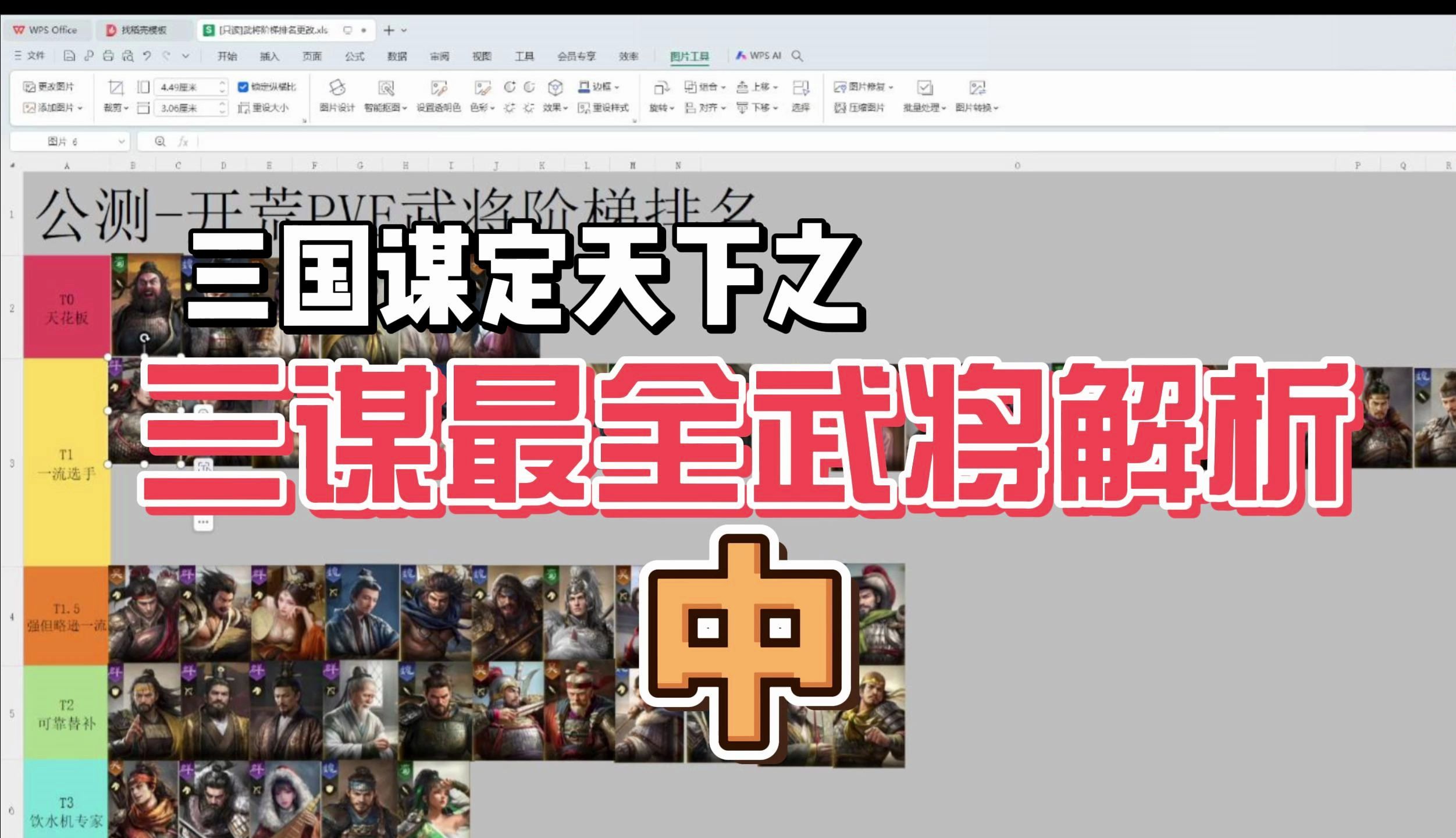Image resolution: width=1456 pixels, height=838 pixels.
Task: Click the 批量处理 batch process icon
Action: click(x=925, y=88)
